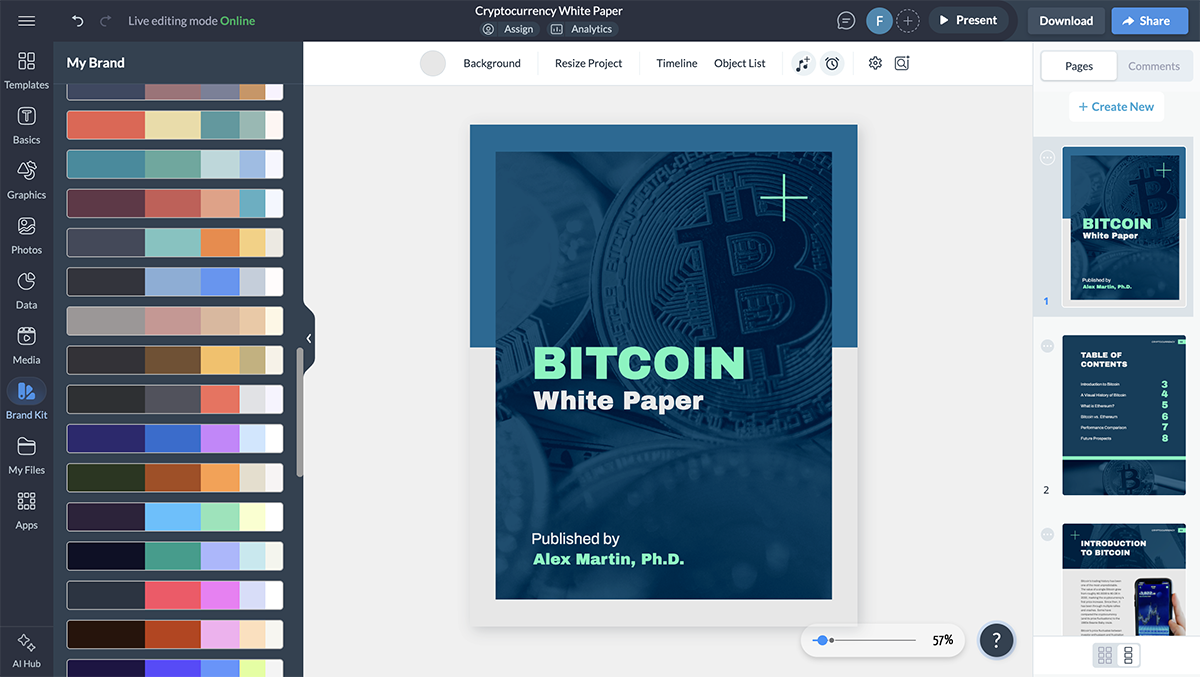Open the AI Hub

pos(26,650)
